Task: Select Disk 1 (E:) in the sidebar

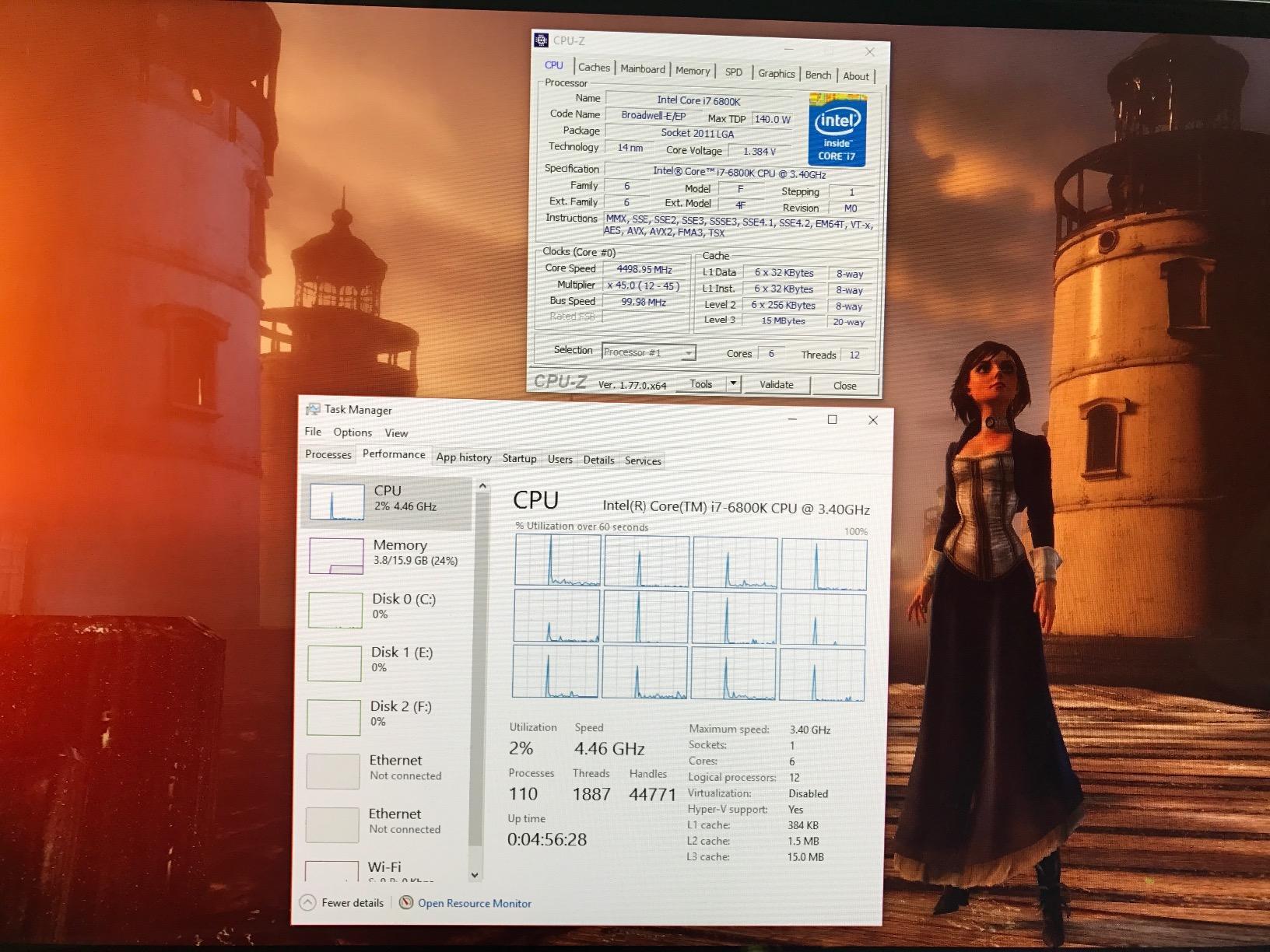Action: click(384, 662)
